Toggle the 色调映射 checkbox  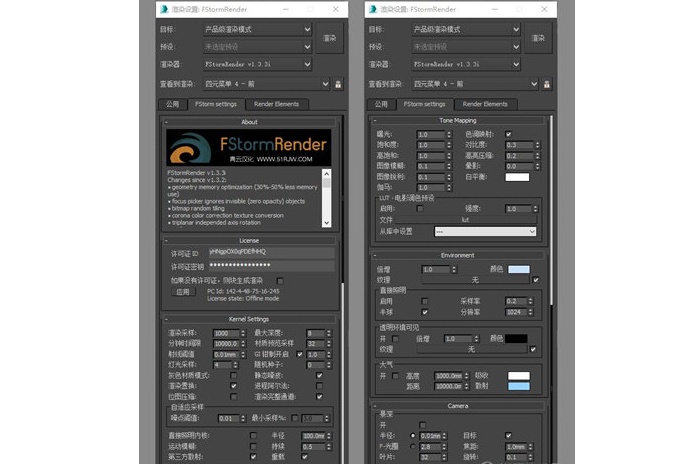(508, 134)
